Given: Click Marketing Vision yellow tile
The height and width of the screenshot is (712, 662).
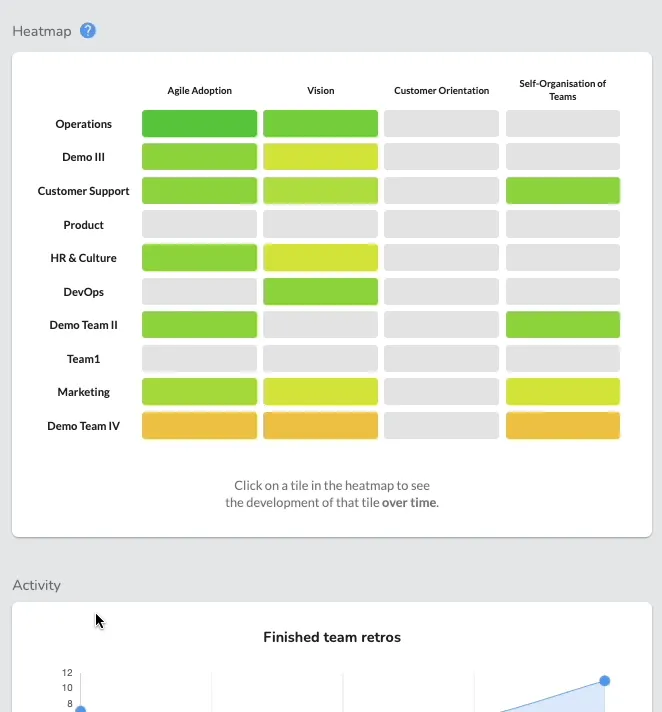Looking at the screenshot, I should 320,392.
